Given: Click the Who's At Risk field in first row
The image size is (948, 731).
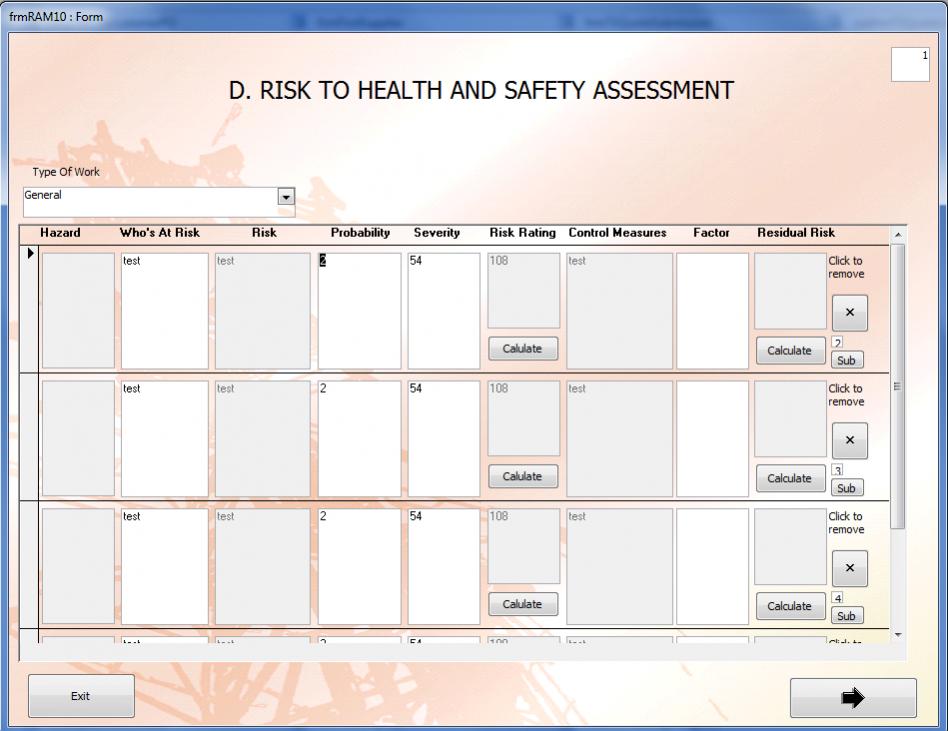Looking at the screenshot, I should (164, 311).
